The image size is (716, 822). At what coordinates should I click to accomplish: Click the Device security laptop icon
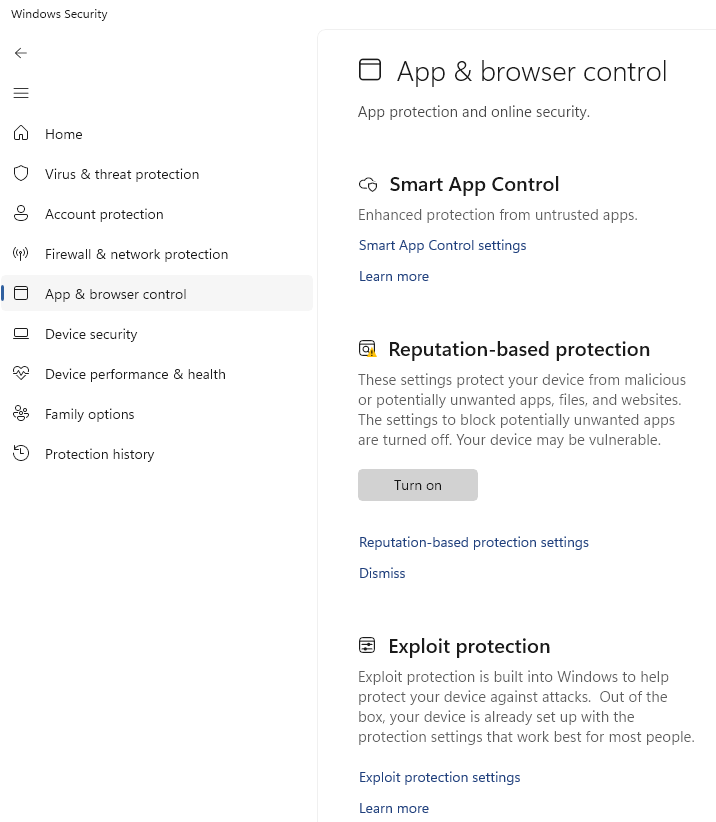tap(21, 334)
